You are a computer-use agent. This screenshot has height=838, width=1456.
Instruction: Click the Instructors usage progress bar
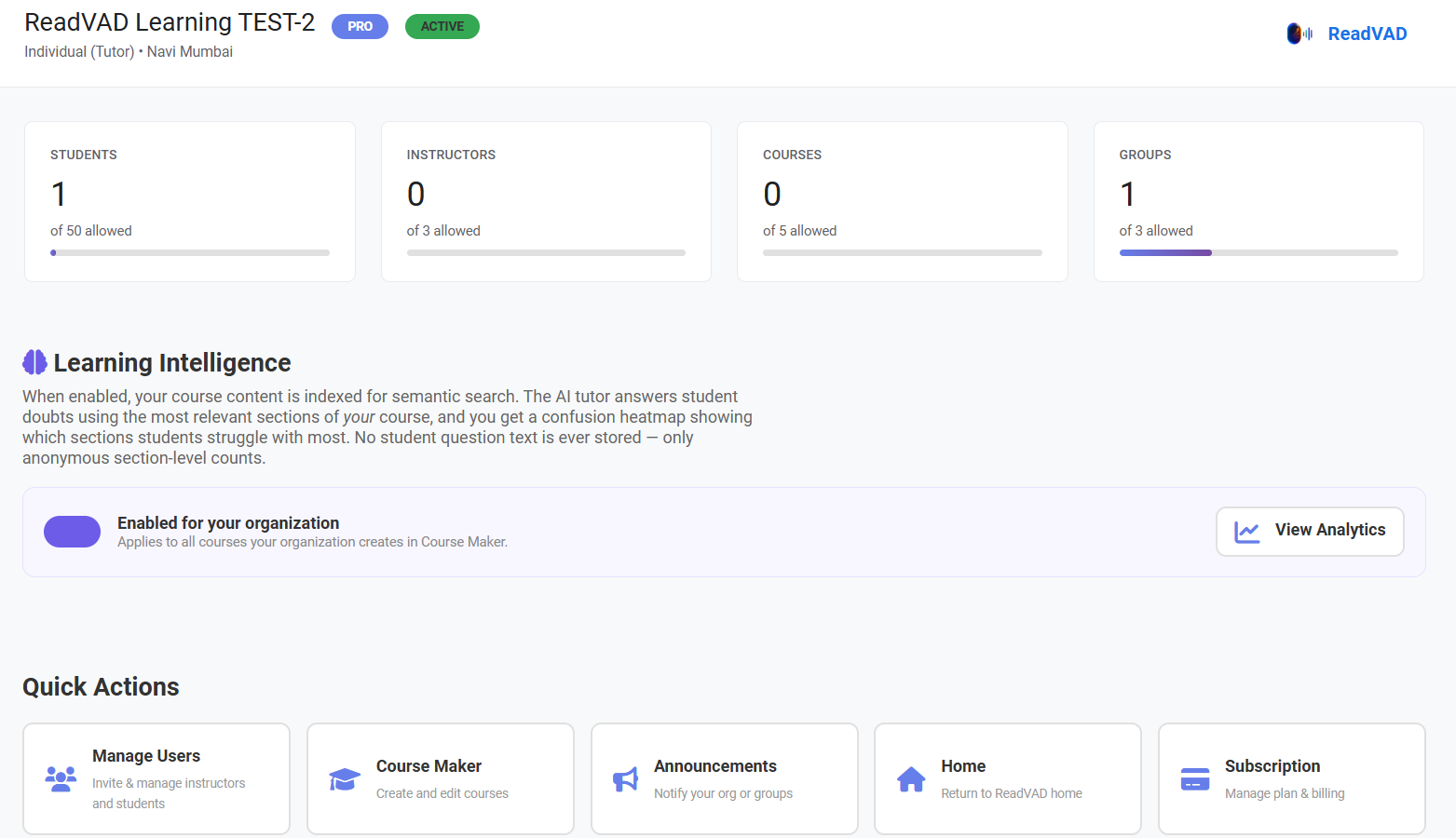pos(546,252)
